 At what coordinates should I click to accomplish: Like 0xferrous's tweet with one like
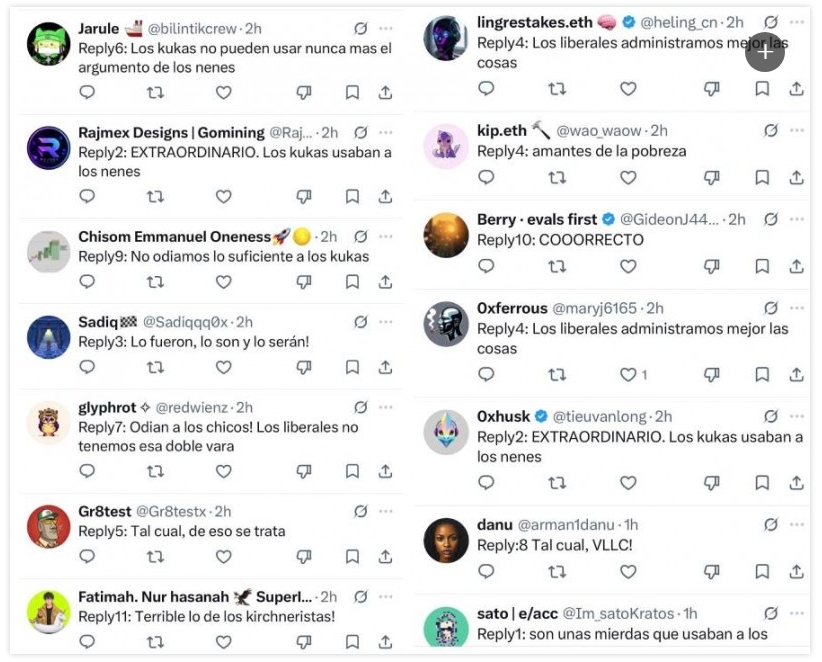[x=628, y=374]
